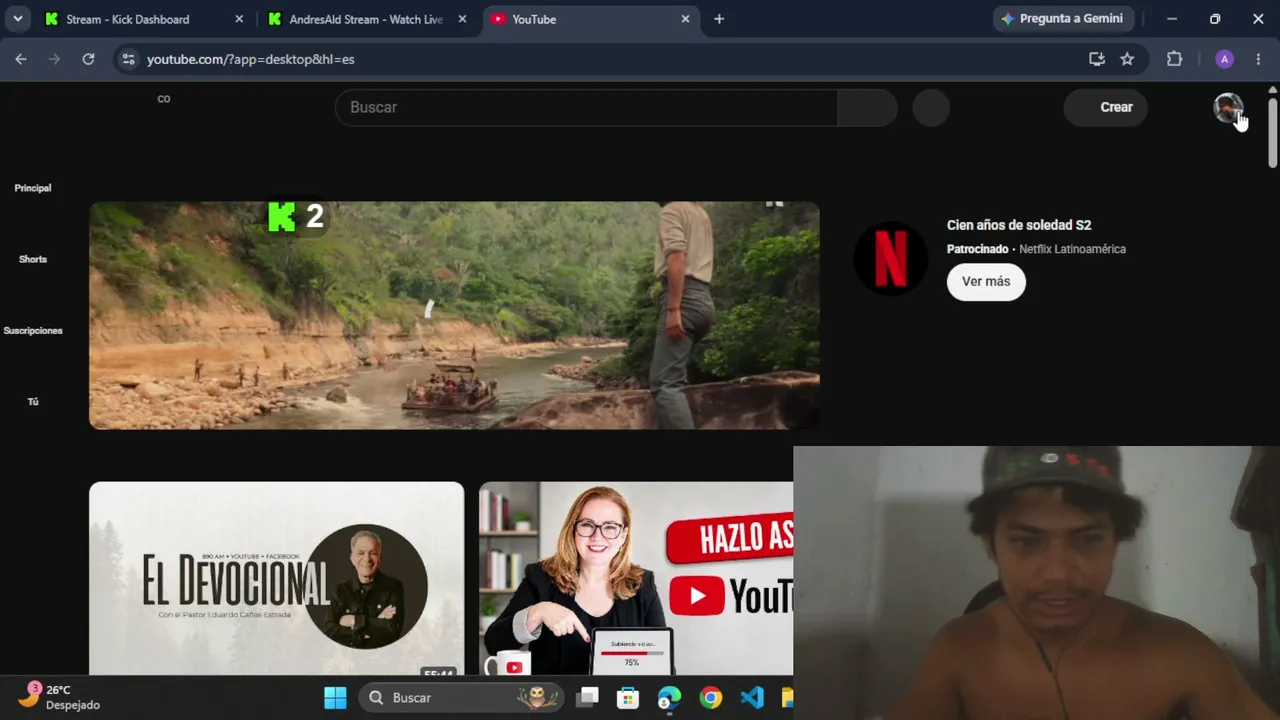Open Visual Studio Code from the taskbar
The image size is (1280, 720).
752,697
